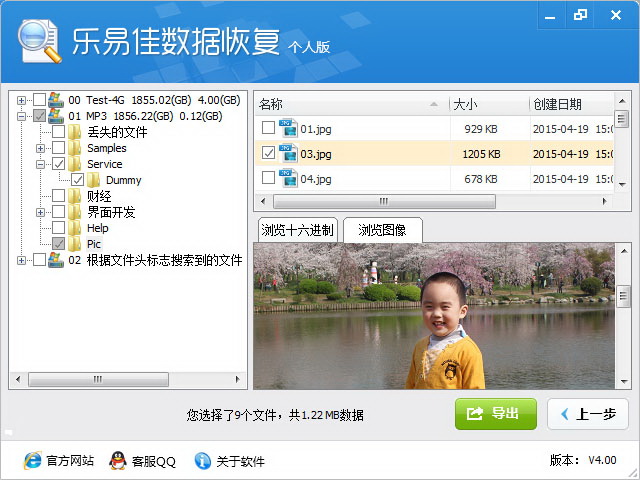Image resolution: width=640 pixels, height=480 pixels.
Task: Click the drive icon of 02 header search results
Action: point(56,260)
